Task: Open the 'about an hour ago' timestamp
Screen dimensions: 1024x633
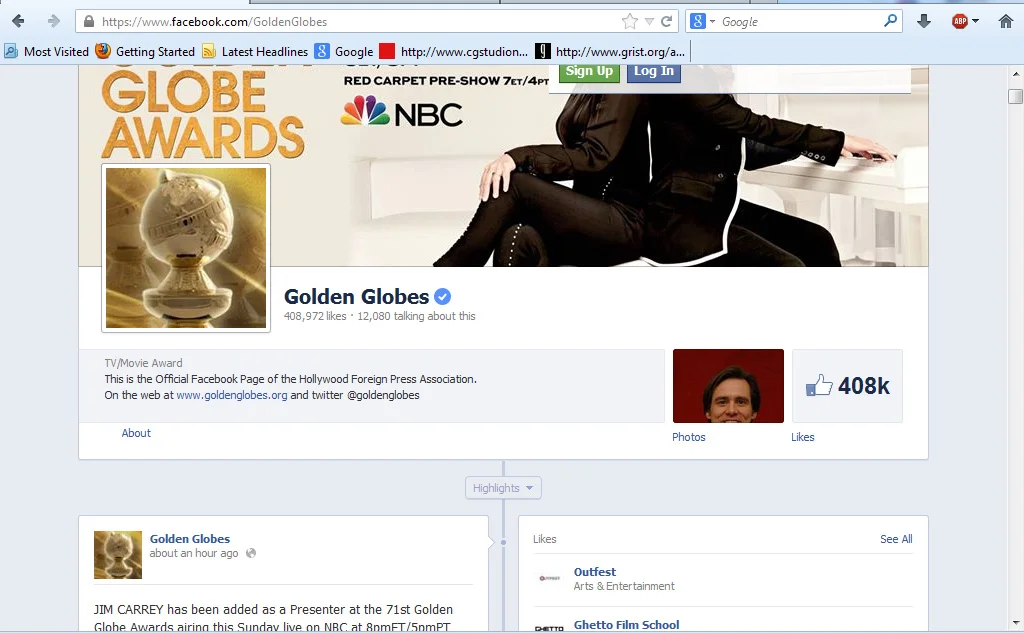Action: click(x=194, y=553)
